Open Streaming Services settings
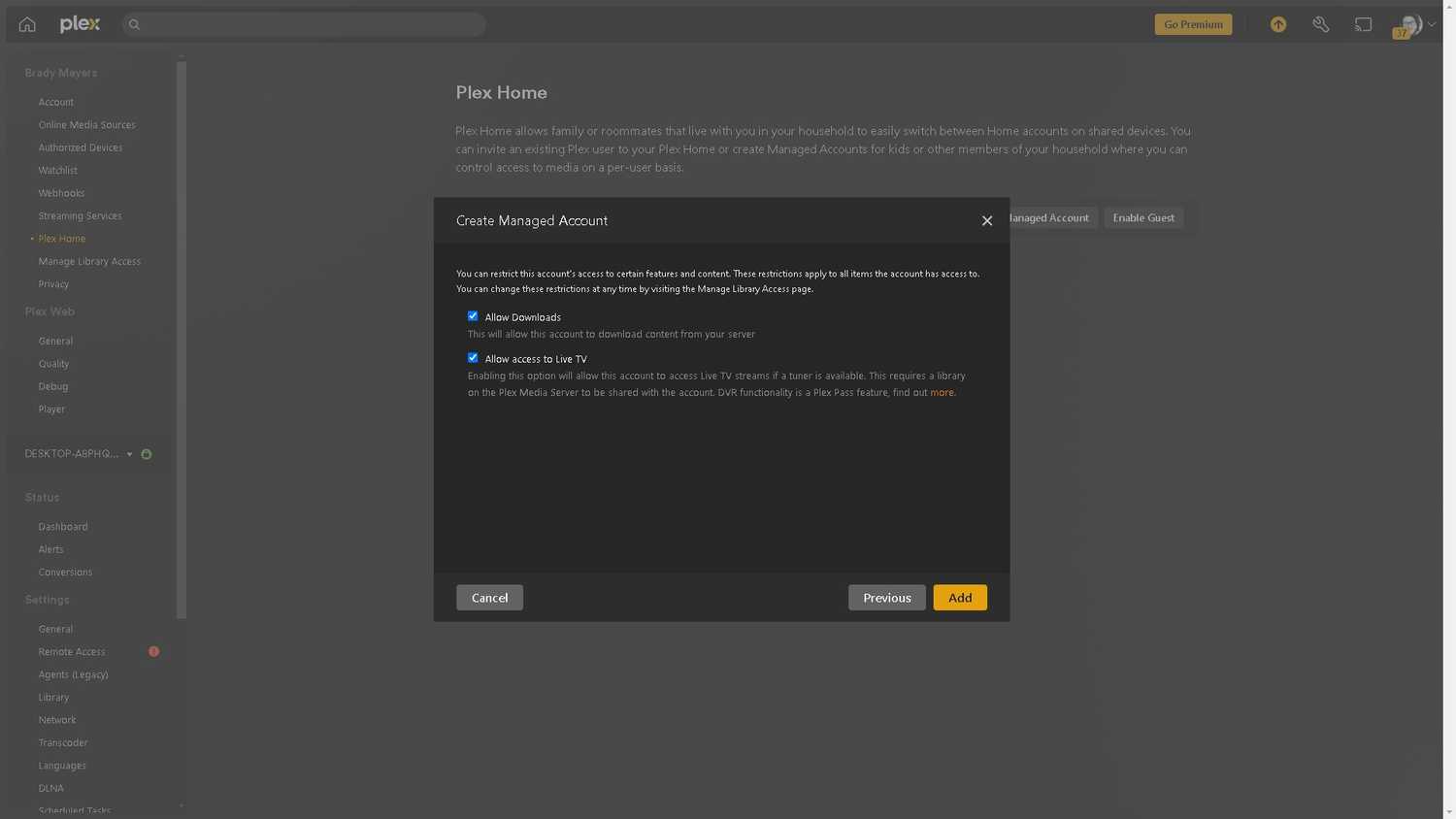This screenshot has width=1456, height=819. [81, 215]
